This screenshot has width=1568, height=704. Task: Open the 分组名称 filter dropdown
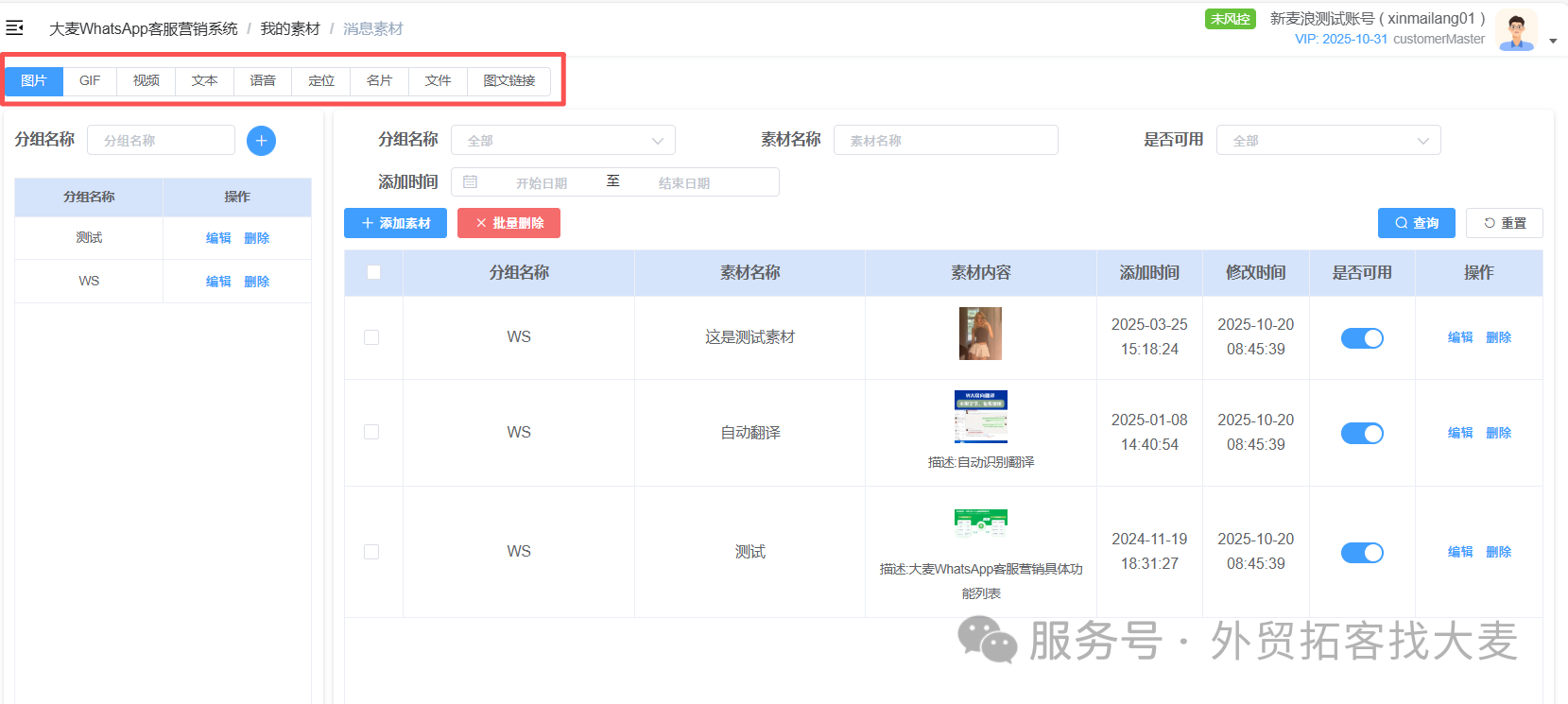click(x=563, y=140)
